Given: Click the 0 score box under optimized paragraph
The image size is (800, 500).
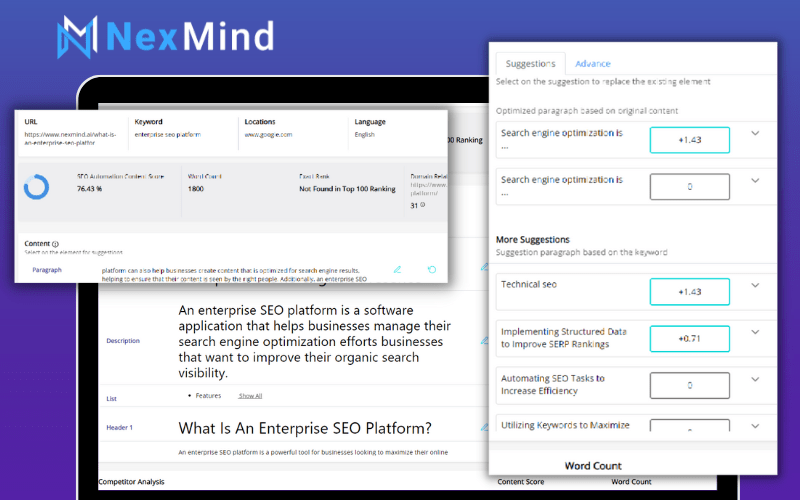Looking at the screenshot, I should tap(689, 187).
